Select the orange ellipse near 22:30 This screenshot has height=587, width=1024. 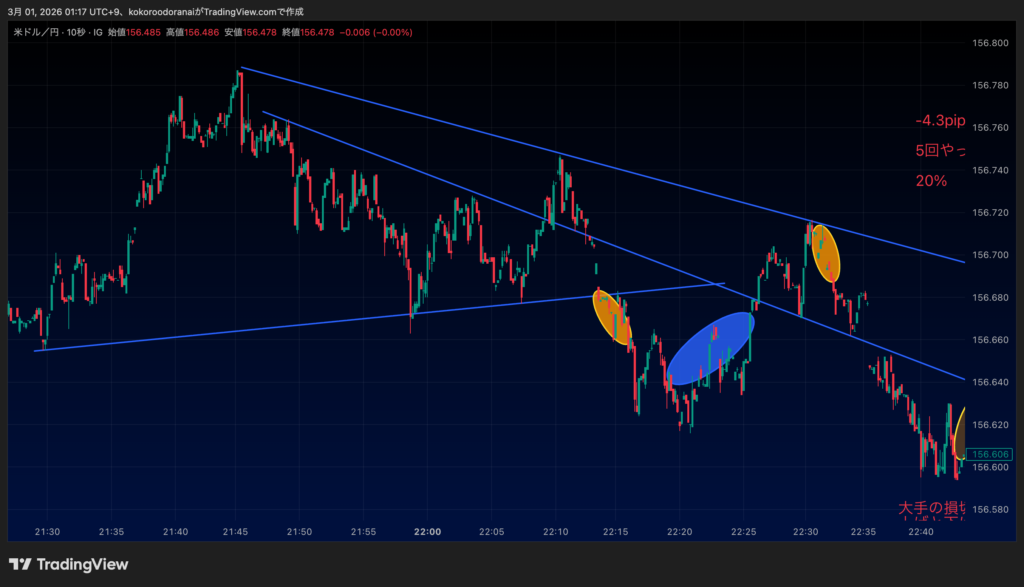point(825,253)
